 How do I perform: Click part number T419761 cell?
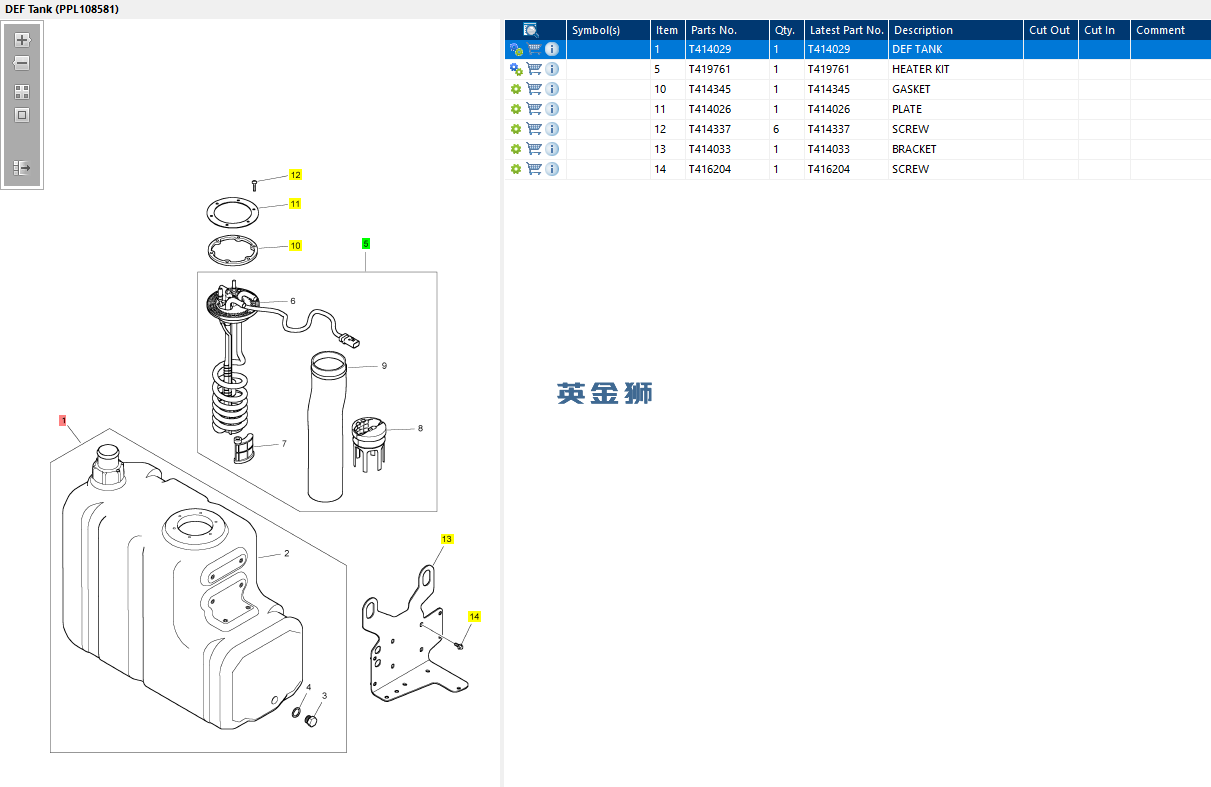(727, 69)
